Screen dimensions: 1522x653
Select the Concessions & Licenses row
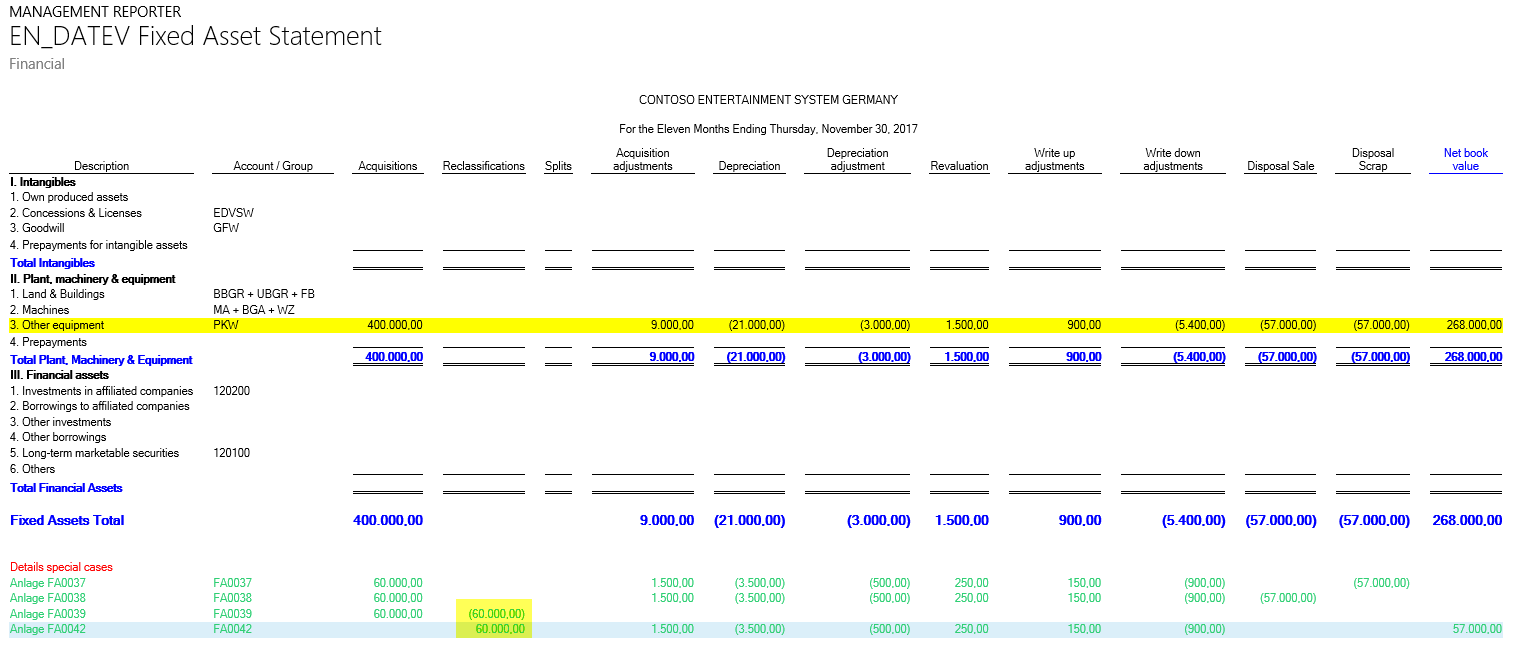tap(76, 213)
